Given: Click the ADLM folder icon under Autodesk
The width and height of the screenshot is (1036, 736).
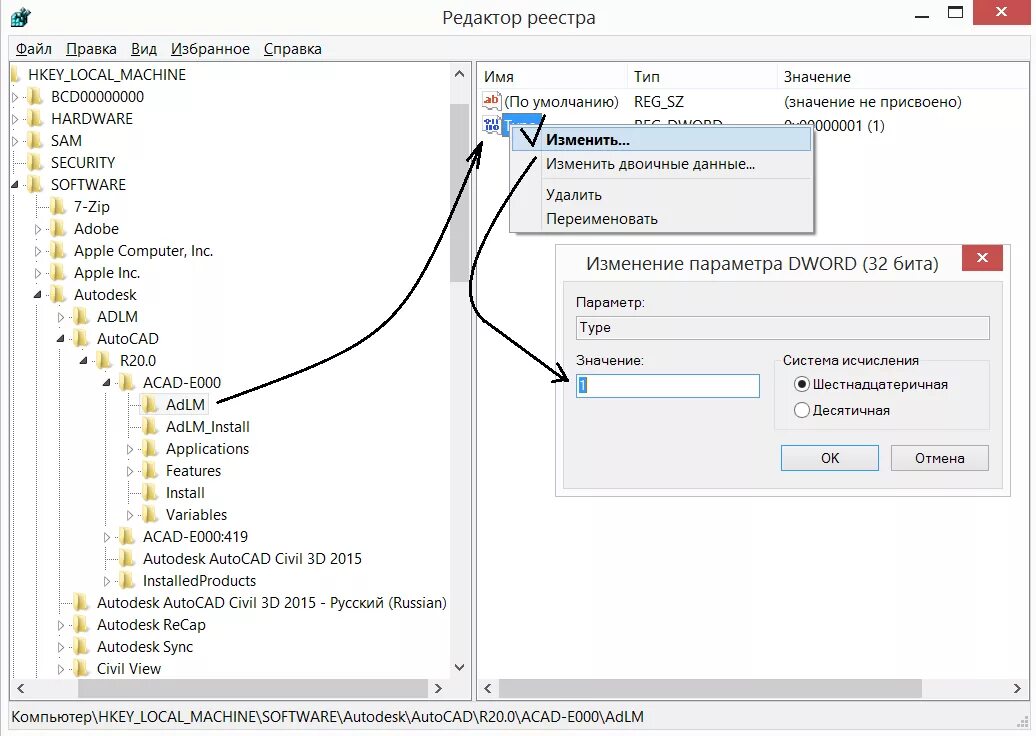Looking at the screenshot, I should pyautogui.click(x=82, y=316).
